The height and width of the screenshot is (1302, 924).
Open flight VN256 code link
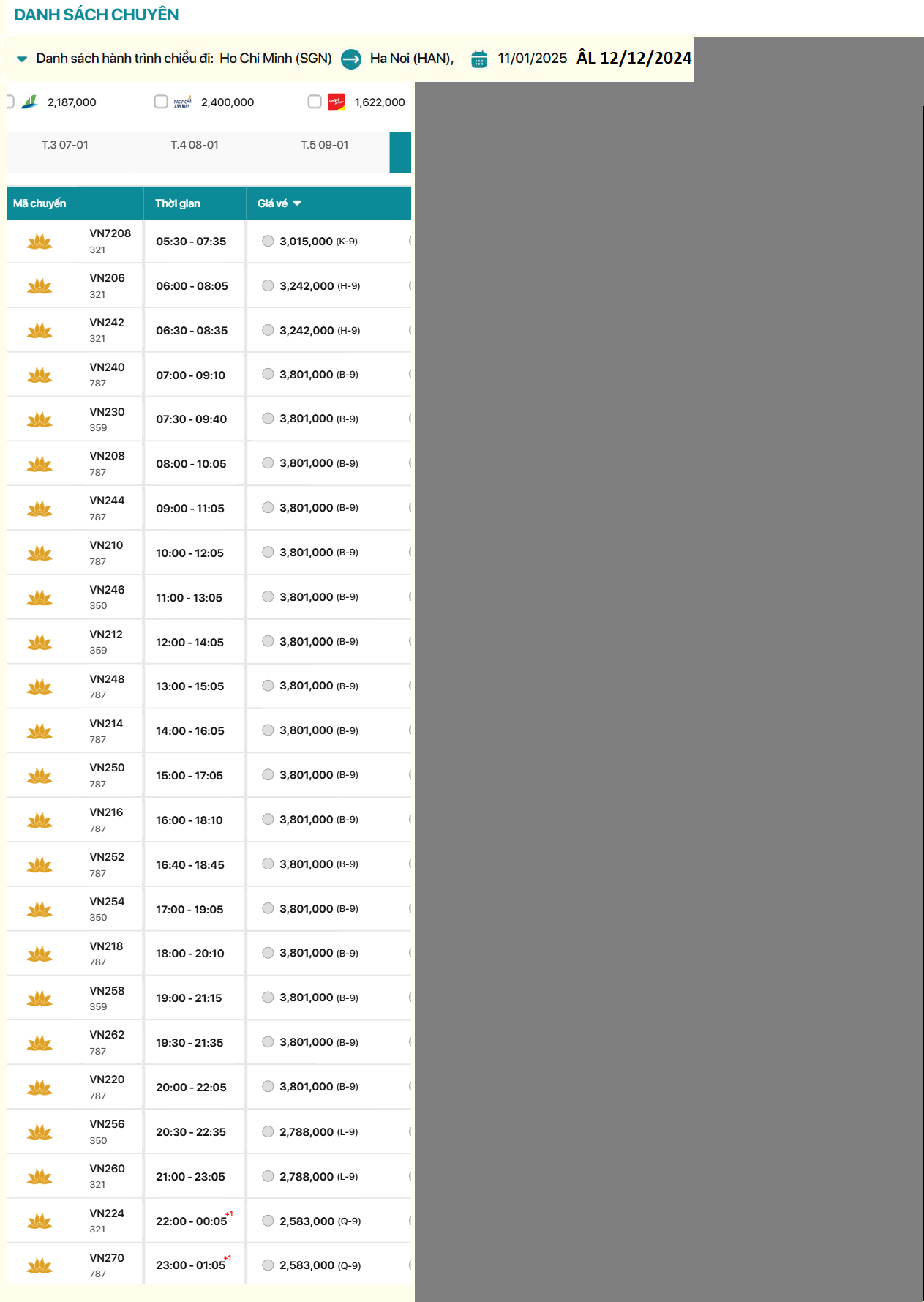[x=108, y=1124]
